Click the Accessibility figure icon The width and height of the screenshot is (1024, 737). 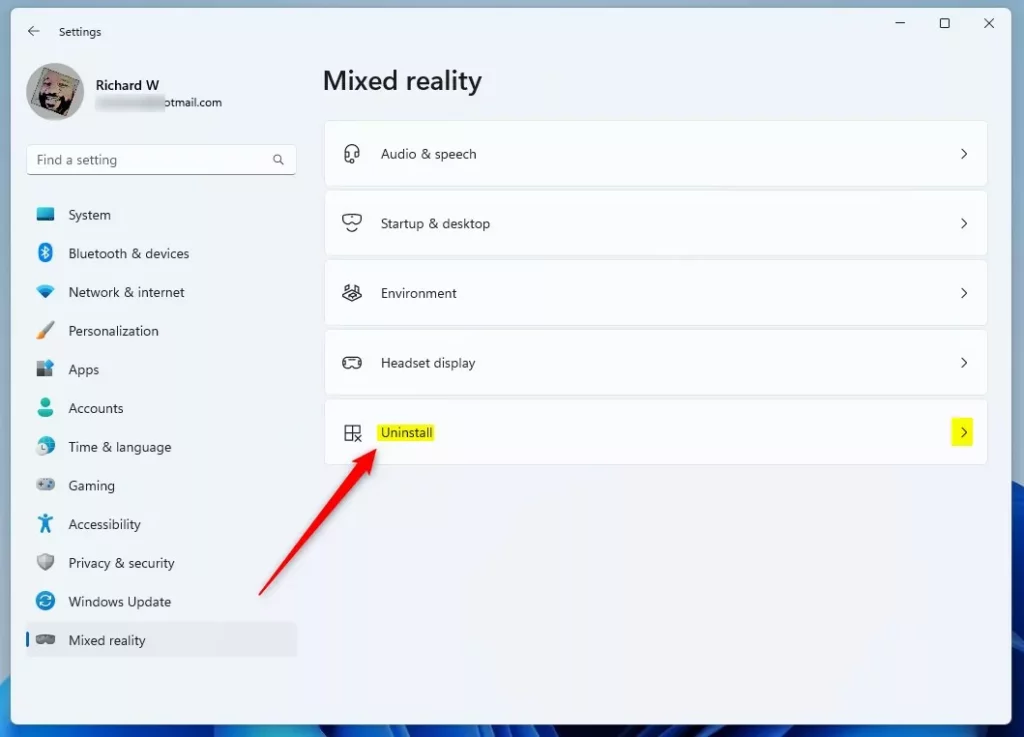coord(45,524)
